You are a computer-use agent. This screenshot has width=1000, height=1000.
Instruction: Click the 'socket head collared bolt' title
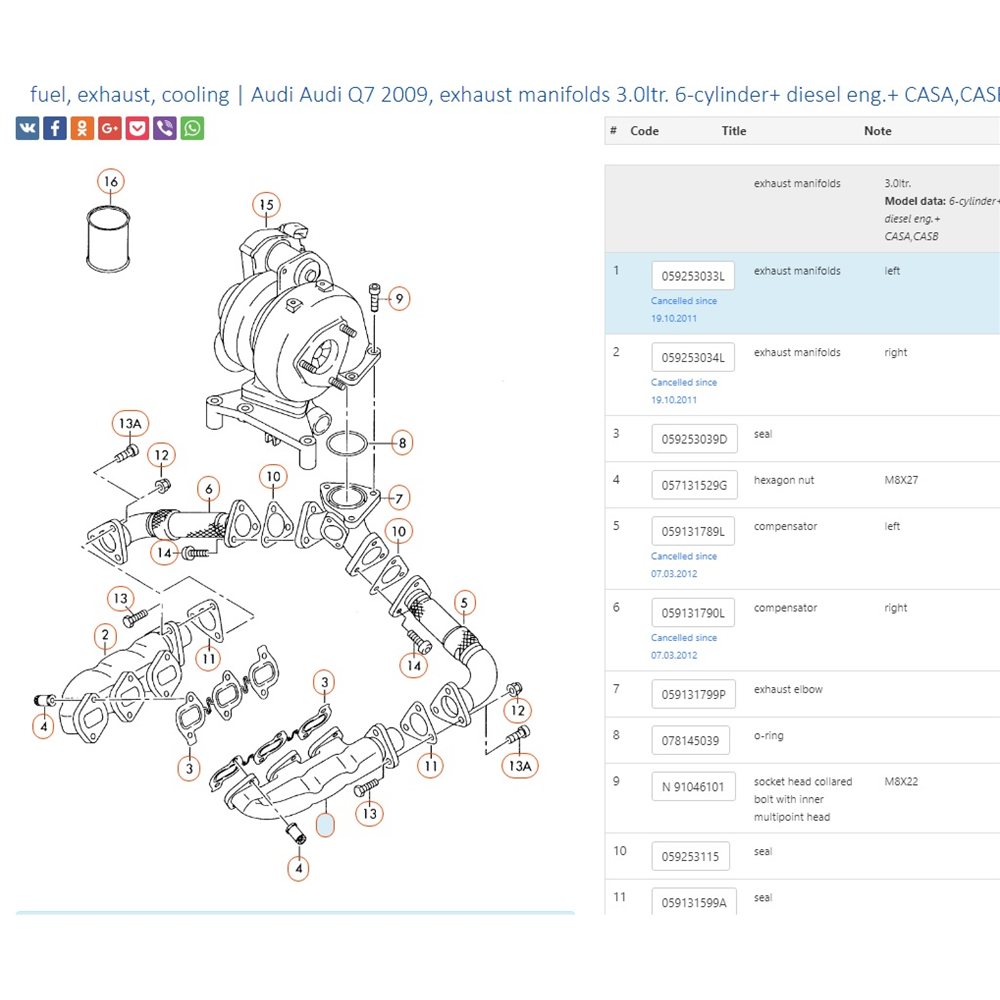coord(803,799)
